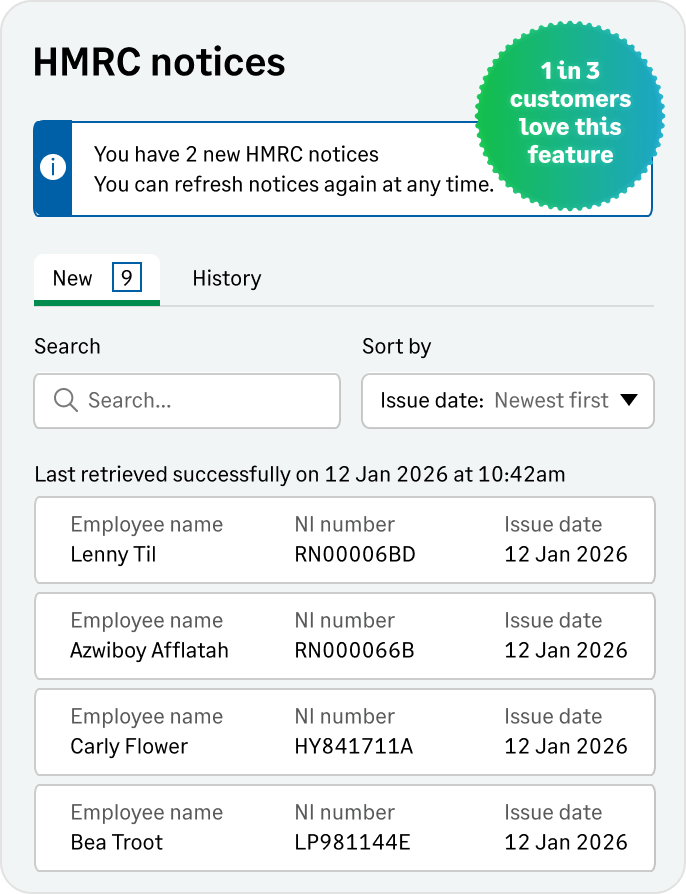Select the Bea Troot employee name

117,842
